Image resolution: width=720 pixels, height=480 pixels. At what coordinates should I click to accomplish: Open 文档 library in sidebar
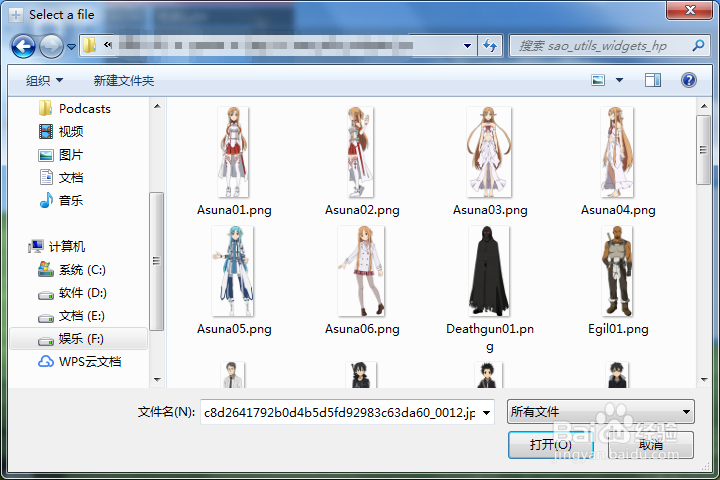coord(71,178)
